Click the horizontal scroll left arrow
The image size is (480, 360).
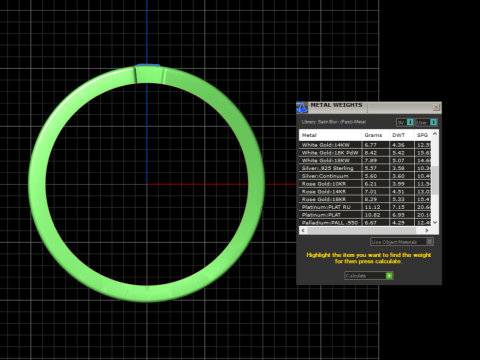(x=303, y=230)
